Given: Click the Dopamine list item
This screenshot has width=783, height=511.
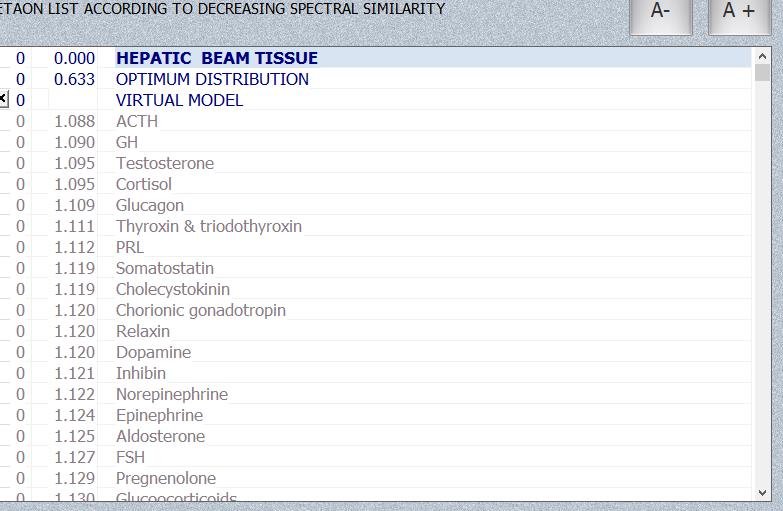Looking at the screenshot, I should (153, 352).
